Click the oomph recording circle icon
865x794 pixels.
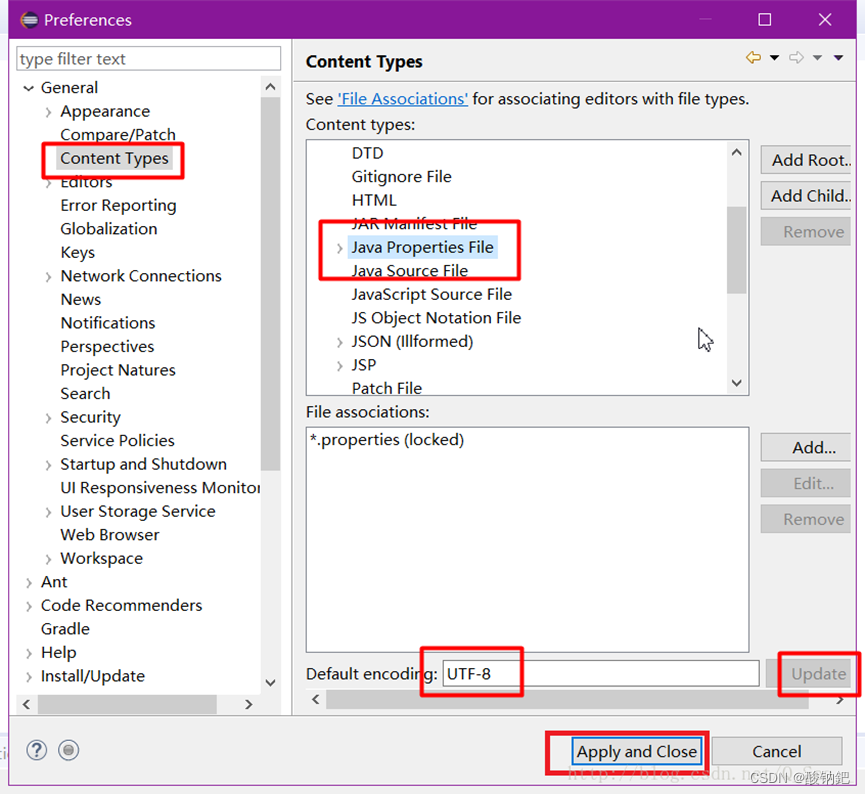pyautogui.click(x=68, y=750)
